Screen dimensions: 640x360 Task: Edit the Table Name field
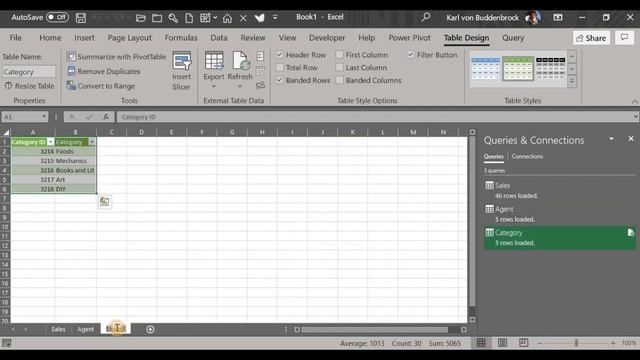pyautogui.click(x=29, y=72)
